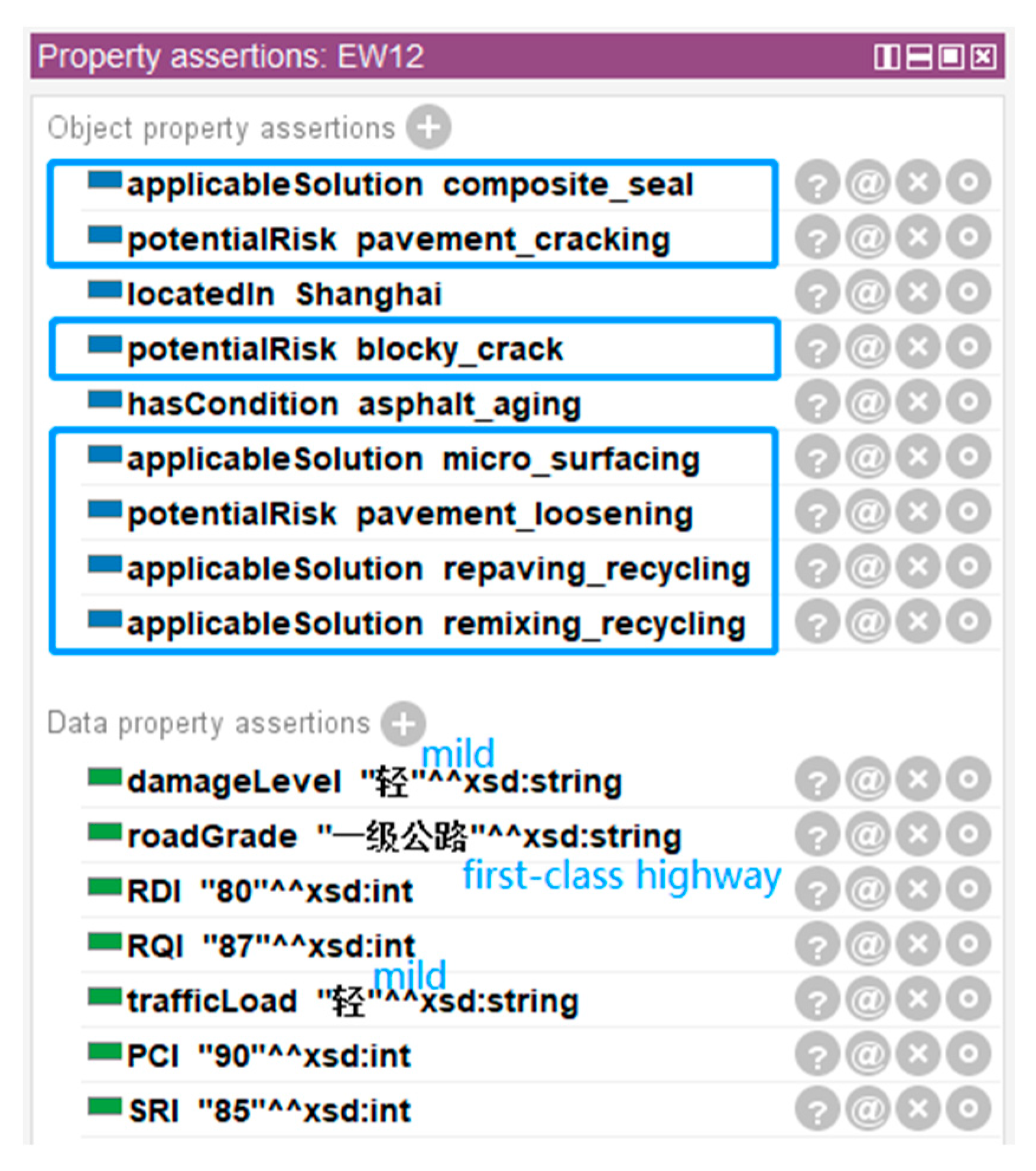Edit the roadGrade data assertion
Image resolution: width=1036 pixels, height=1171 pixels.
968,835
